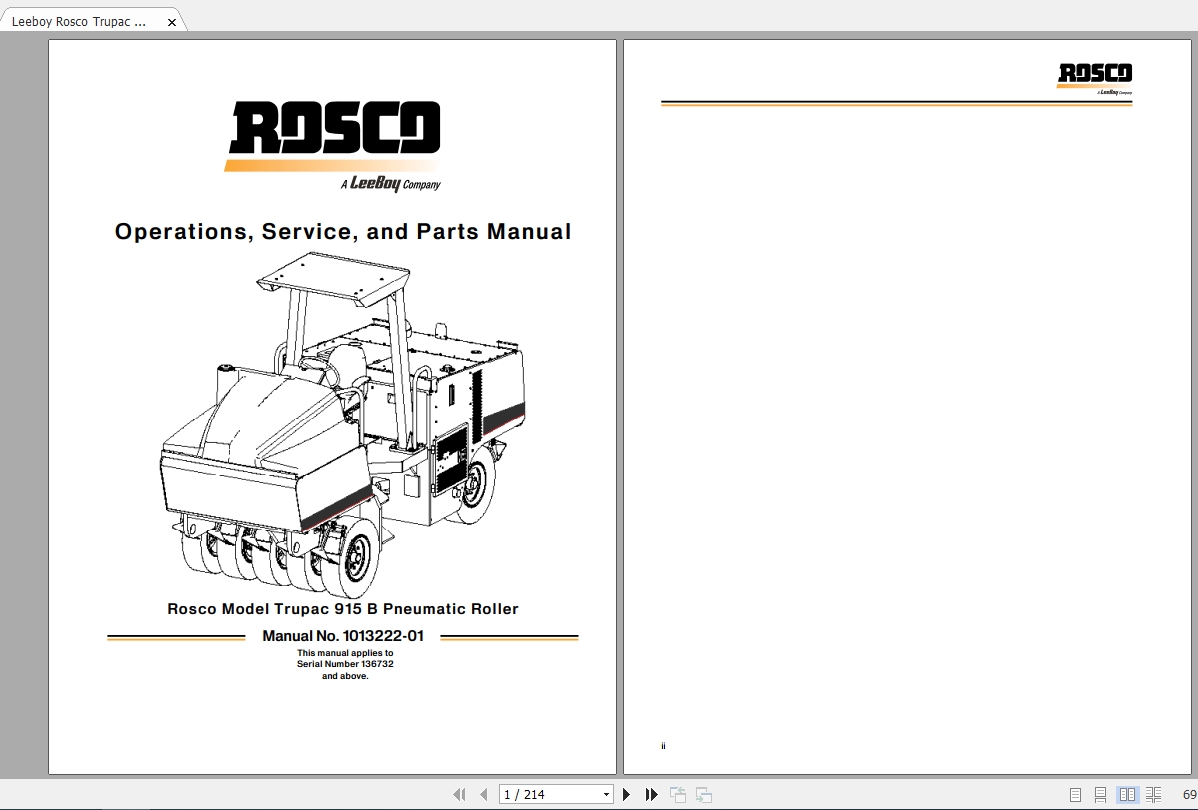Screen dimensions: 1198x810
Task: Enable continuous facing pages view
Action: pos(1154,795)
